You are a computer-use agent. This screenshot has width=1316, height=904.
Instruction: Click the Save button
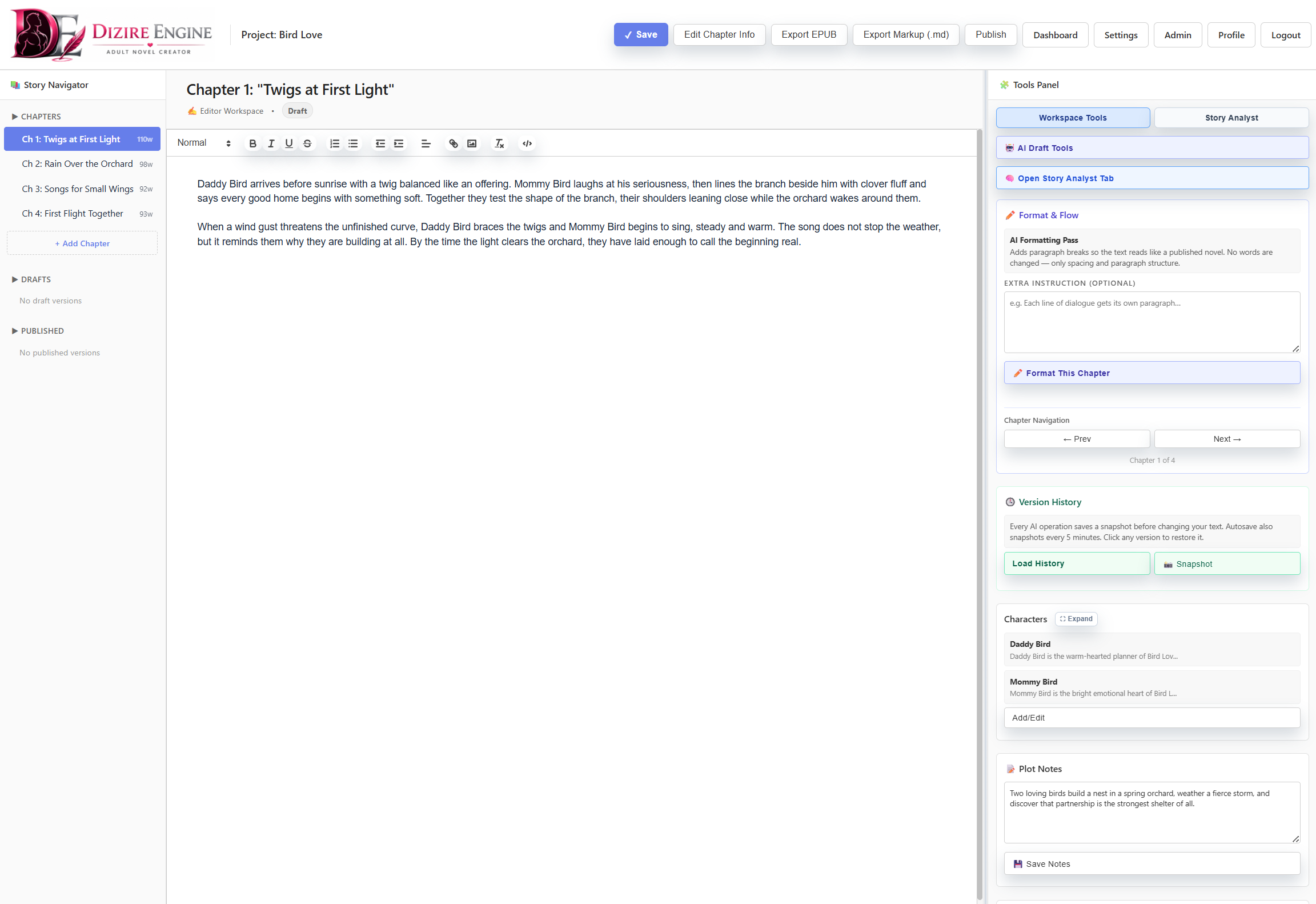641,35
